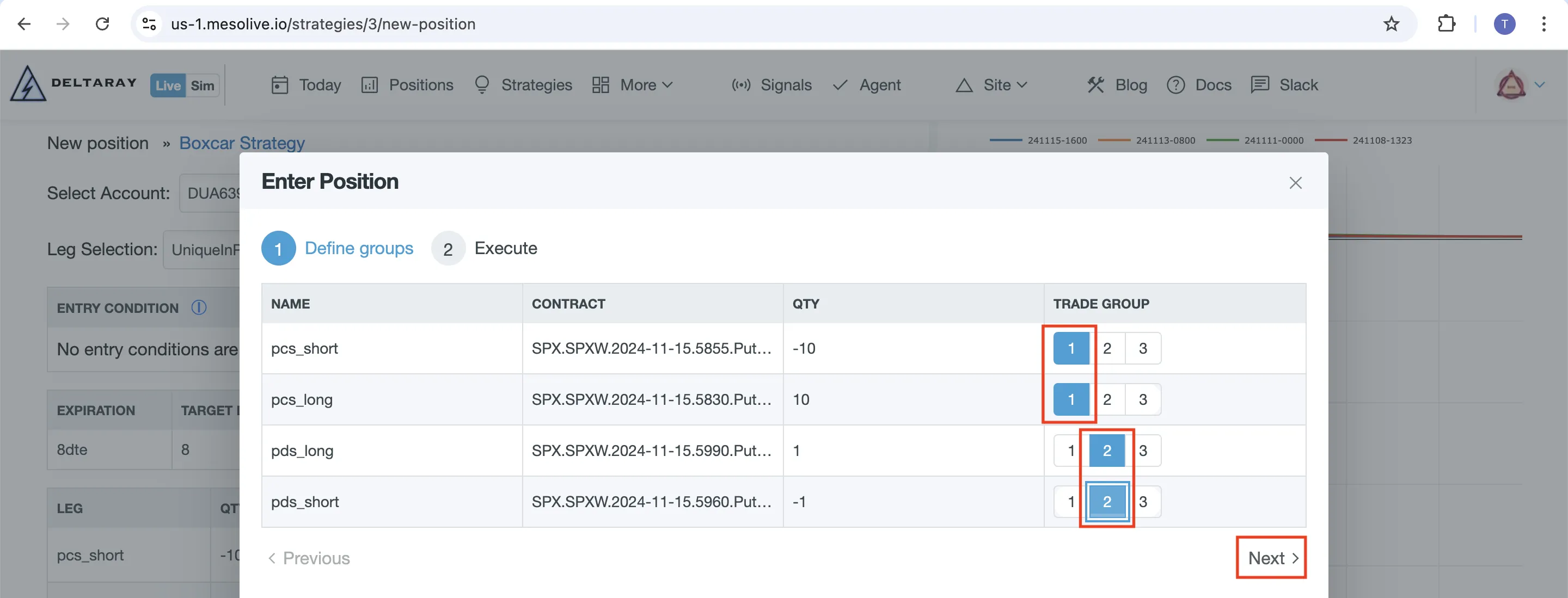
Task: Open Today via calendar icon
Action: click(279, 85)
